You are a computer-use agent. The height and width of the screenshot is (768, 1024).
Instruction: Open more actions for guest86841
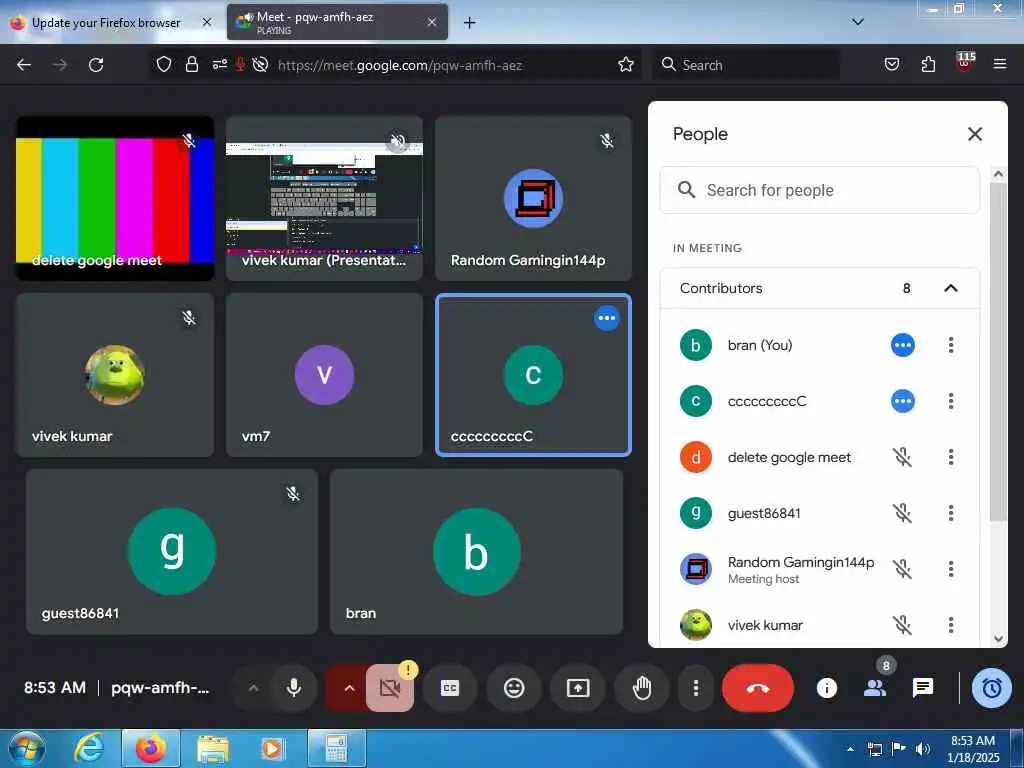coord(951,513)
